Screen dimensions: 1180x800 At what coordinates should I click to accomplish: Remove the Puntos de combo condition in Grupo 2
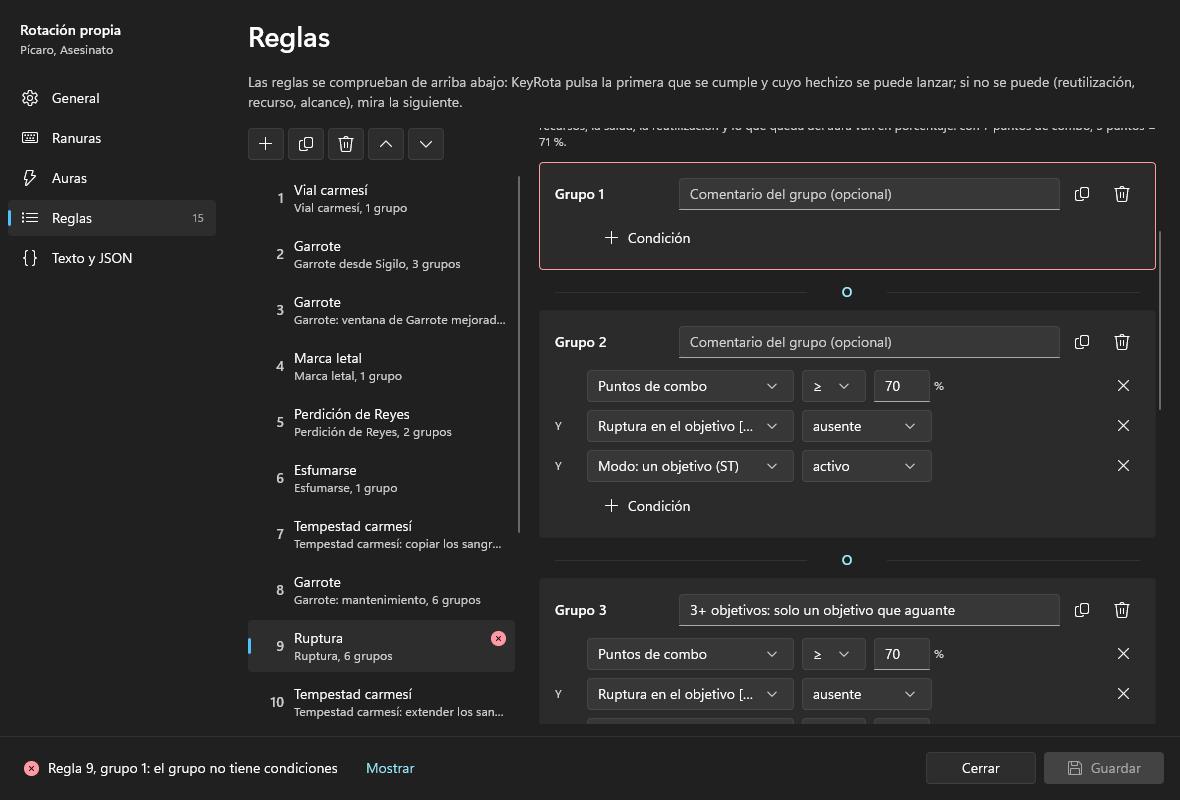tap(1123, 386)
